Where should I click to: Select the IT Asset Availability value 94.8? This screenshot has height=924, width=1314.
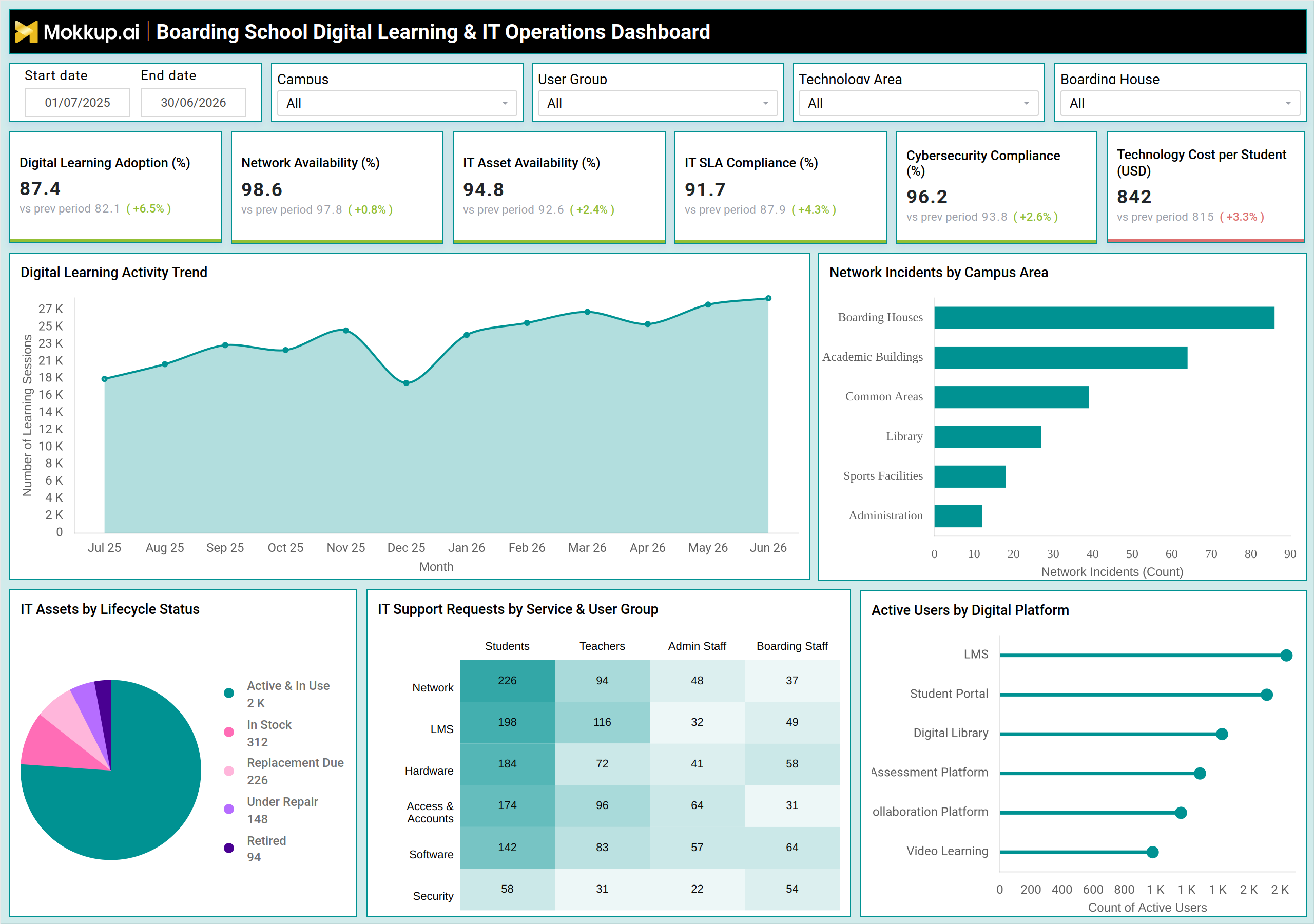coord(484,189)
